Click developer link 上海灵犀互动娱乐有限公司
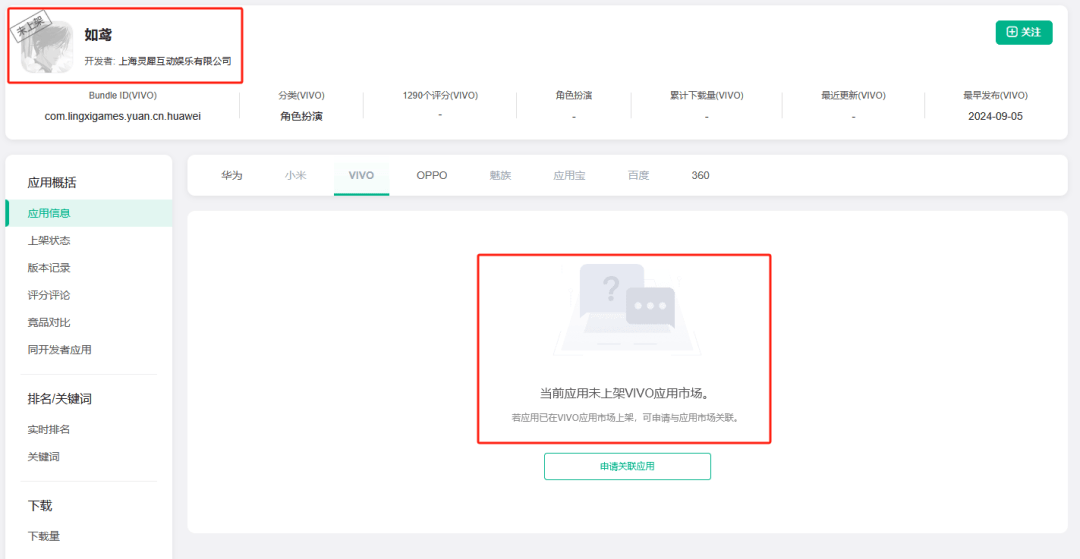1080x559 pixels. point(175,61)
